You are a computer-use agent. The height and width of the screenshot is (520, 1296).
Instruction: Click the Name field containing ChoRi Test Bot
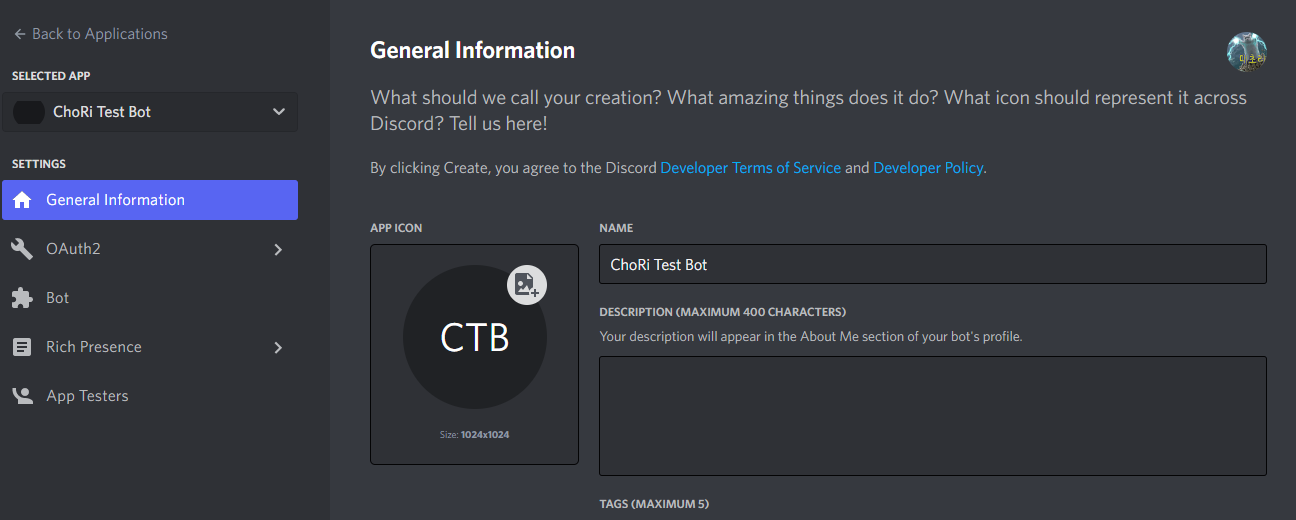pyautogui.click(x=932, y=264)
